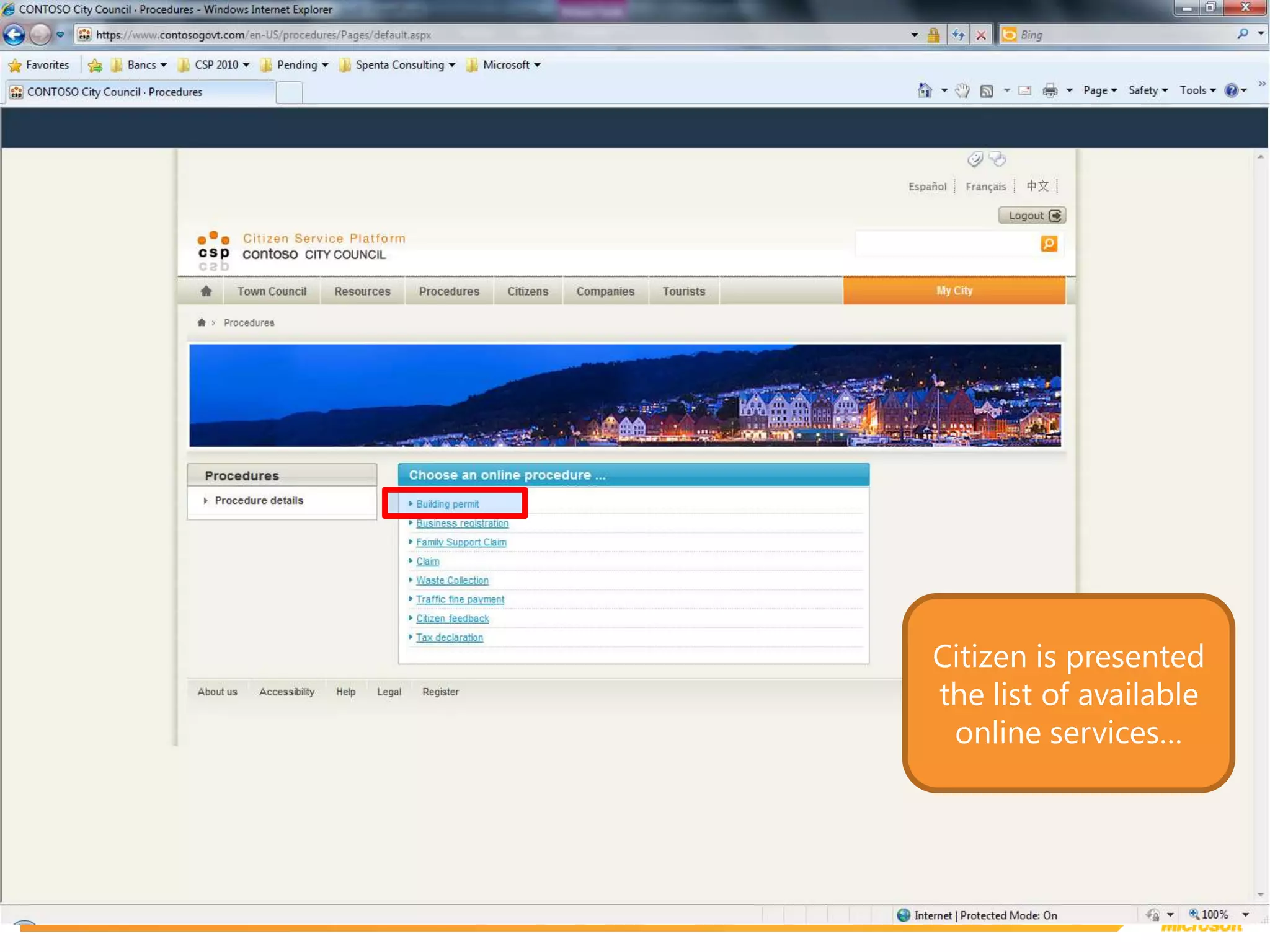
Task: Switch language to Español
Action: [927, 187]
